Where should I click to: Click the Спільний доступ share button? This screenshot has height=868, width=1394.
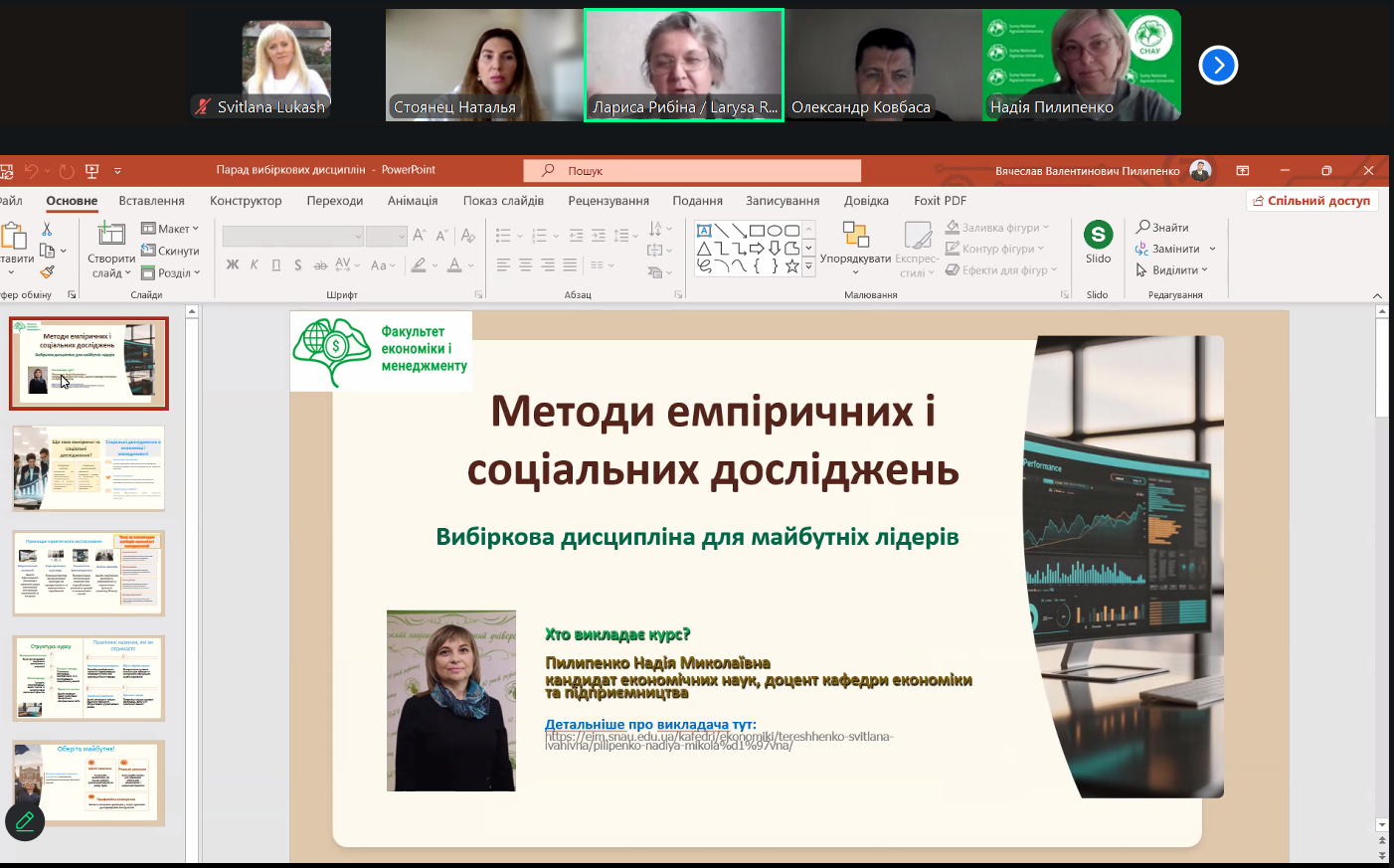1311,201
